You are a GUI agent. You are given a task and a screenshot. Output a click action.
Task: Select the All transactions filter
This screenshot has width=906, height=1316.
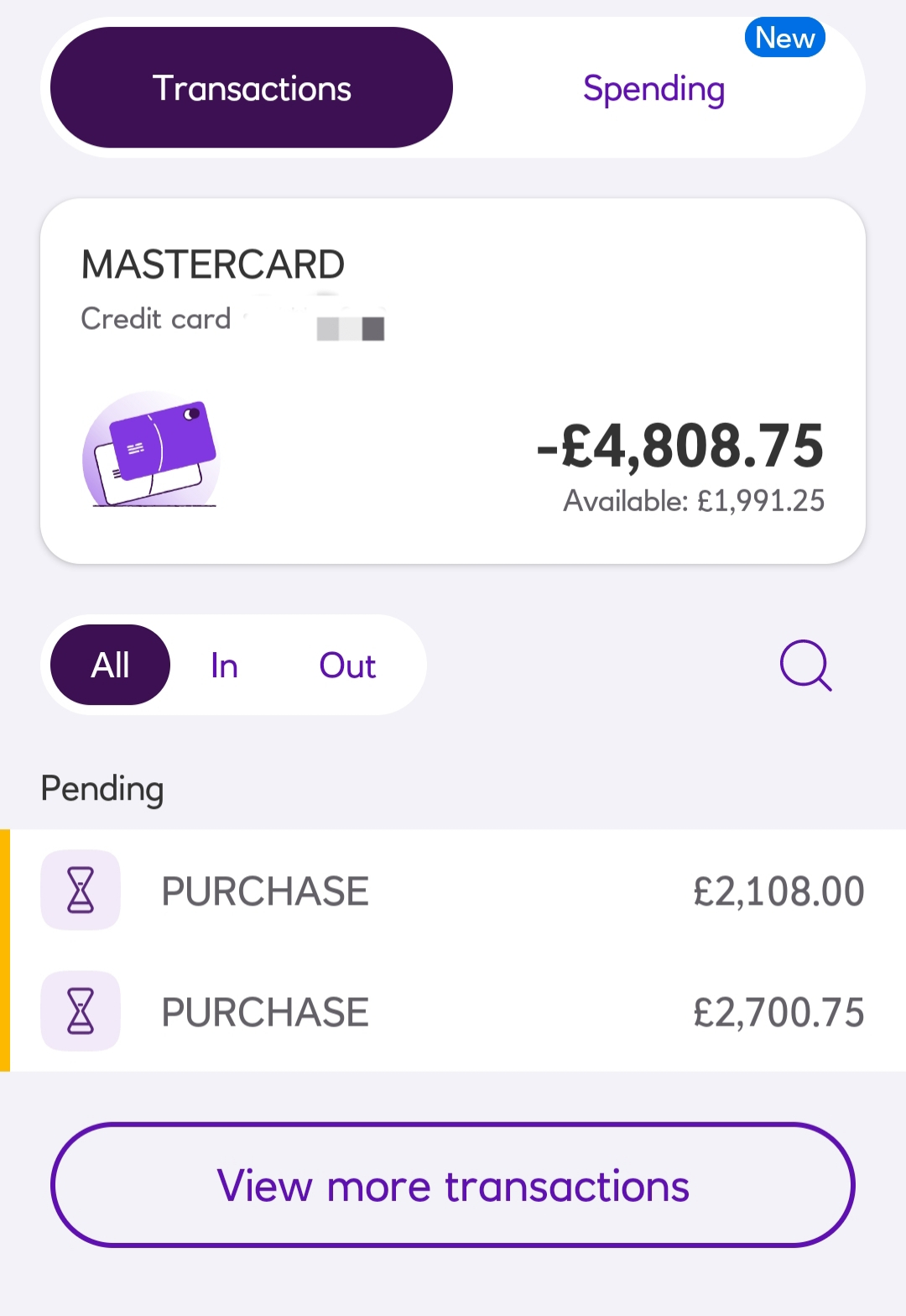[x=110, y=665]
